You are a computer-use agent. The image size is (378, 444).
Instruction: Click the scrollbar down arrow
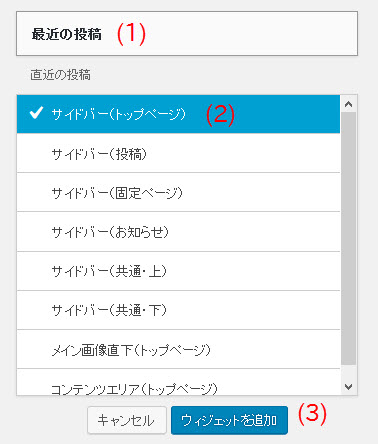(349, 387)
